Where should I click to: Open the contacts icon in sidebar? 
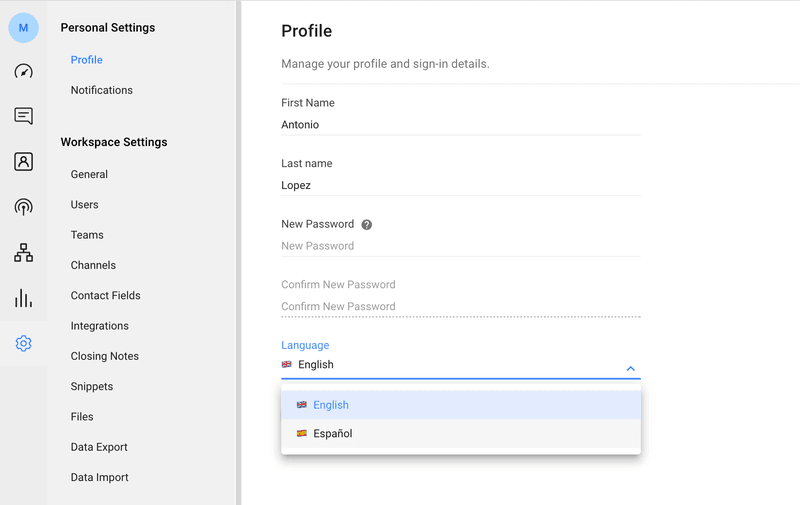click(24, 162)
